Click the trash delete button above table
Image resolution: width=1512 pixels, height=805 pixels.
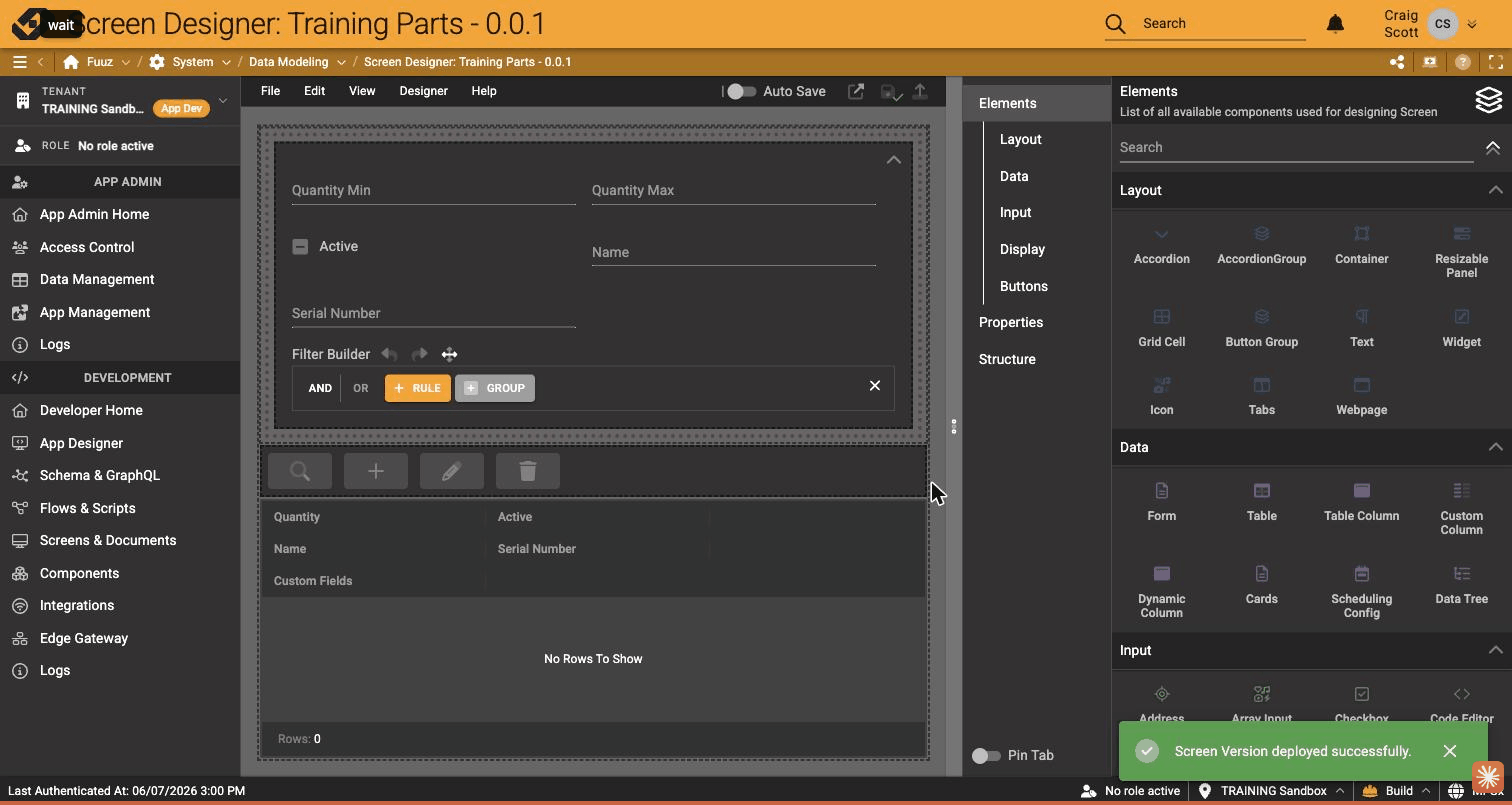pos(528,471)
